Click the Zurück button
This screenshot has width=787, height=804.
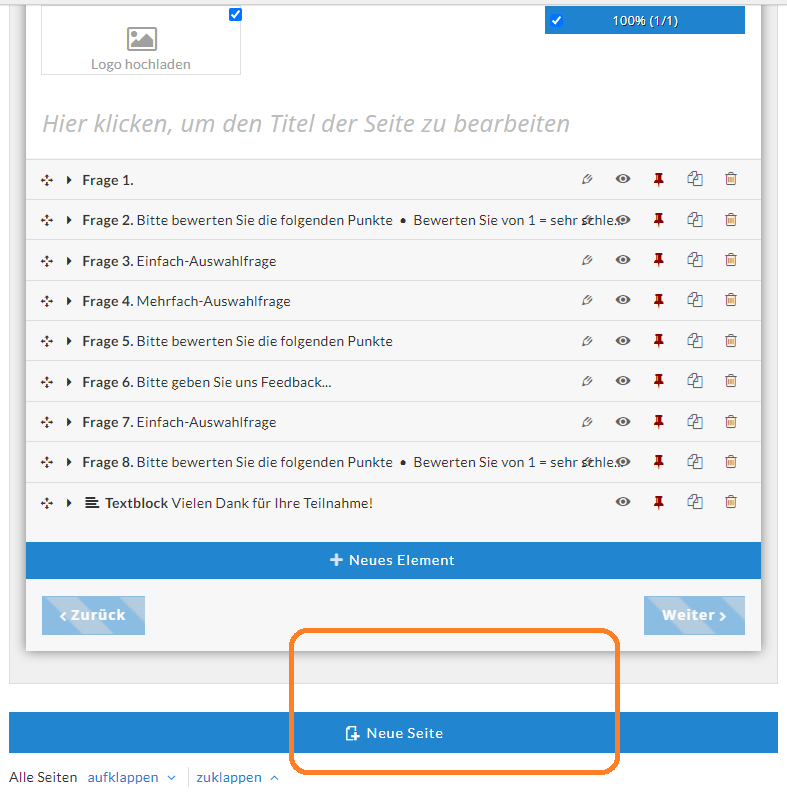tap(93, 615)
